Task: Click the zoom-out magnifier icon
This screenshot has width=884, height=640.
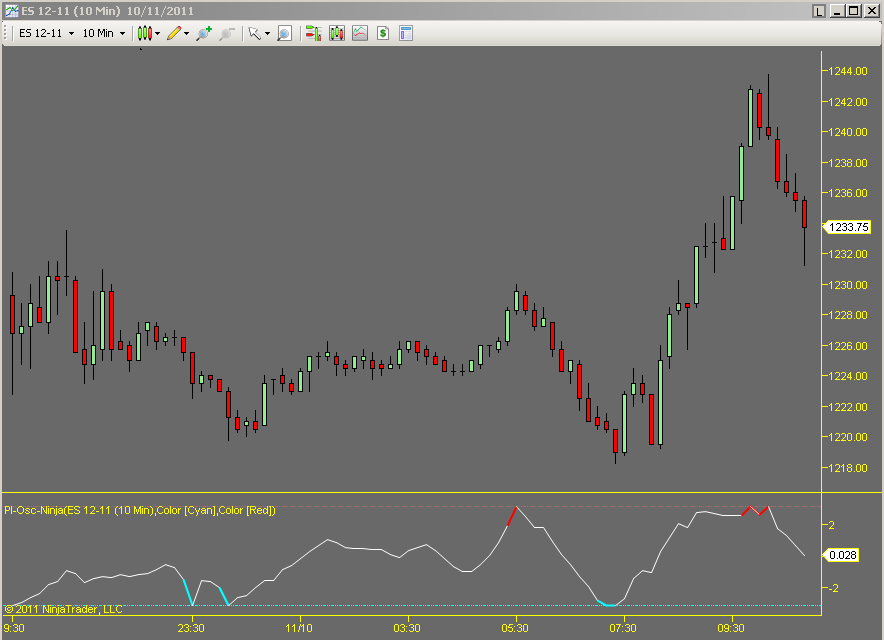Action: (x=227, y=33)
